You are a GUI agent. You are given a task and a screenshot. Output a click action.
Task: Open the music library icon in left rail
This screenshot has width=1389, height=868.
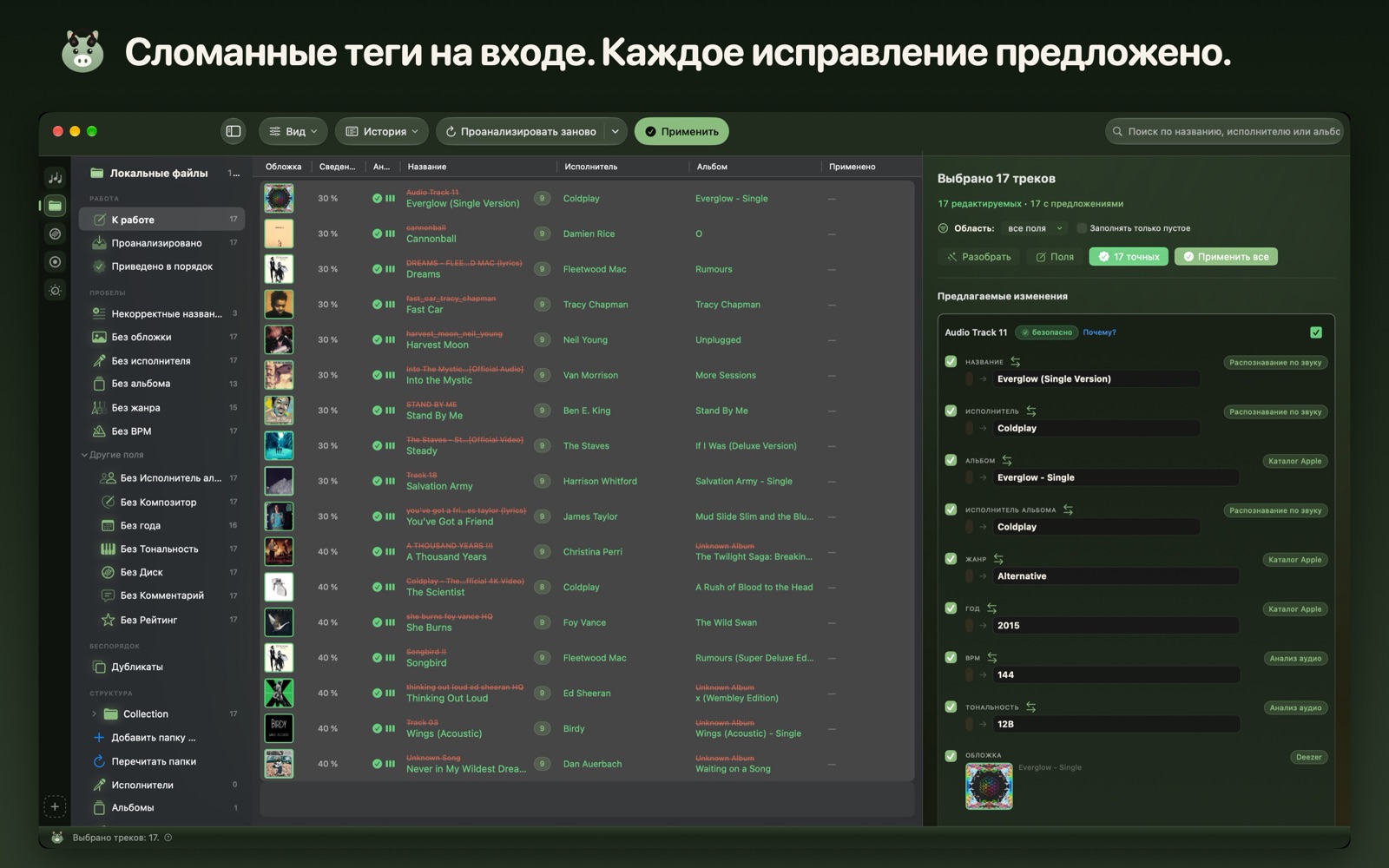click(x=55, y=178)
